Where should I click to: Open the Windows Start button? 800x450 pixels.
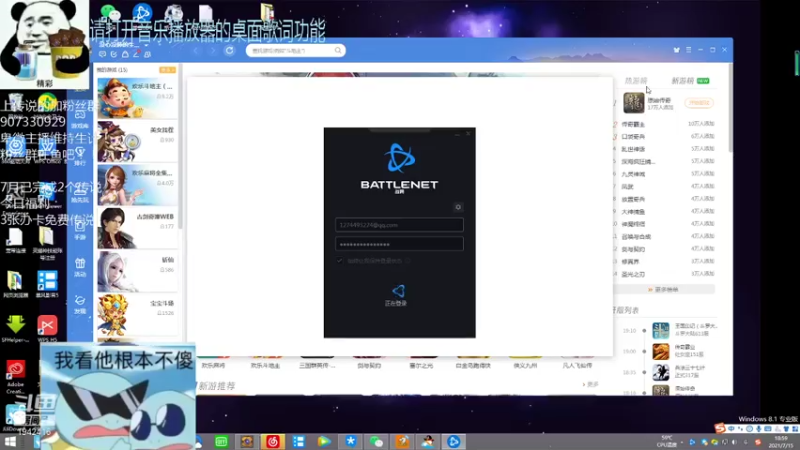pyautogui.click(x=10, y=442)
